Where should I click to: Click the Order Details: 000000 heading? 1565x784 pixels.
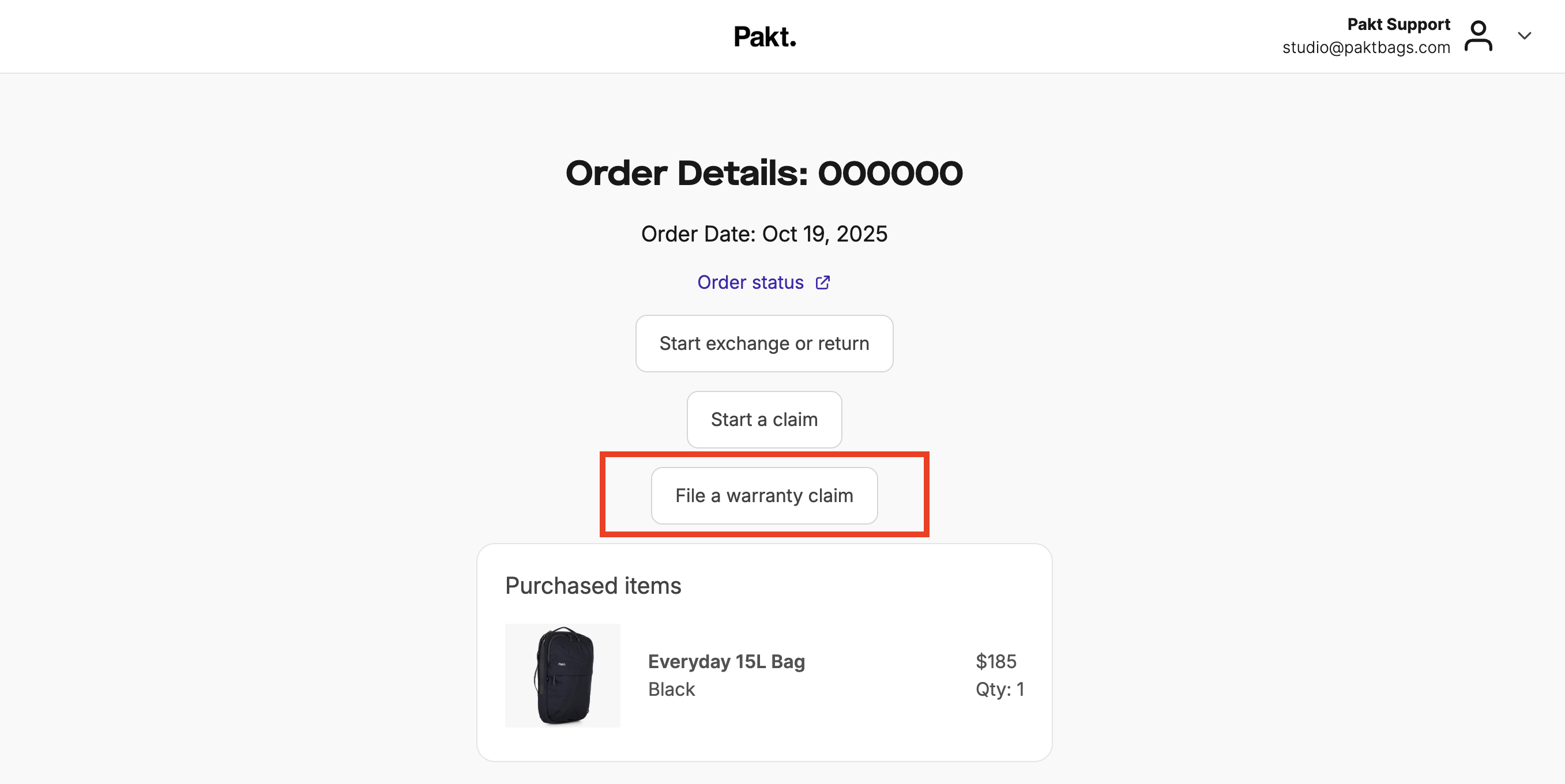tap(764, 174)
